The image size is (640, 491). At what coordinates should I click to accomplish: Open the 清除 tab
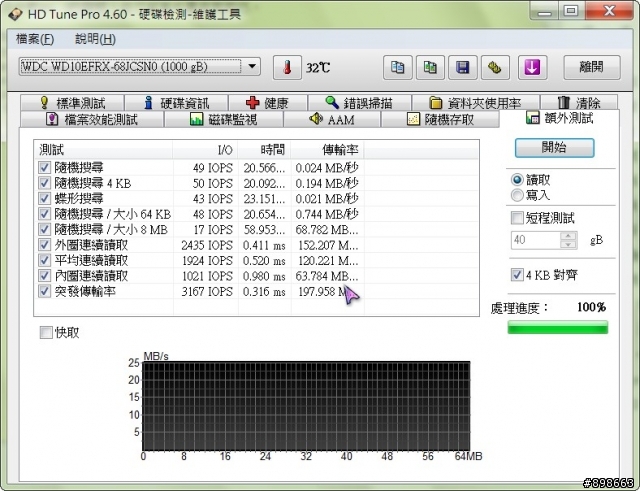[x=579, y=102]
